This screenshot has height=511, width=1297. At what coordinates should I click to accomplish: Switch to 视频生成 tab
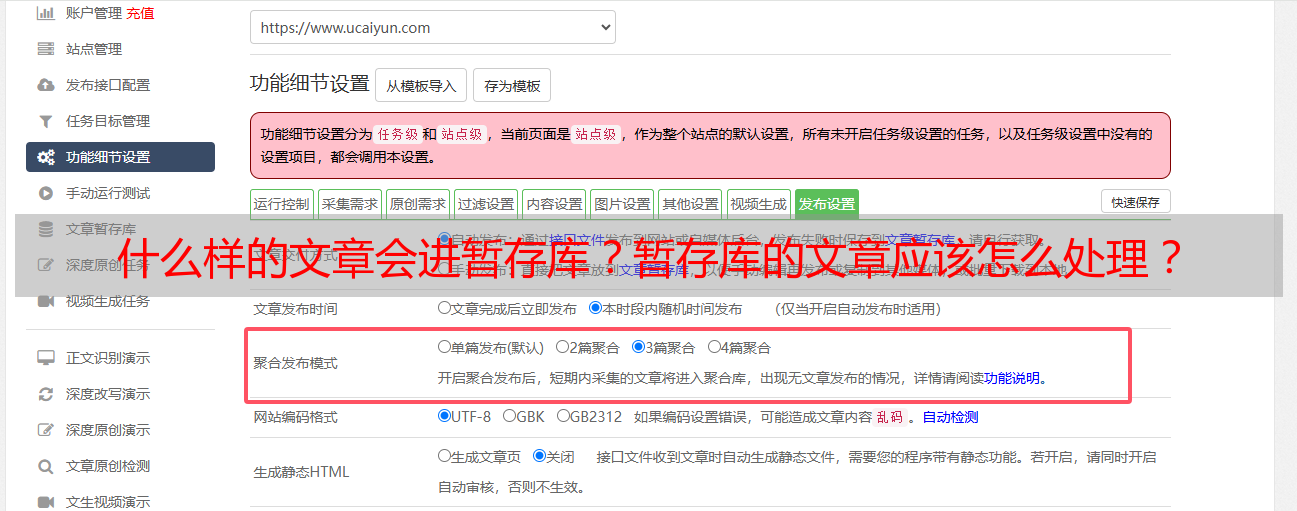click(758, 204)
